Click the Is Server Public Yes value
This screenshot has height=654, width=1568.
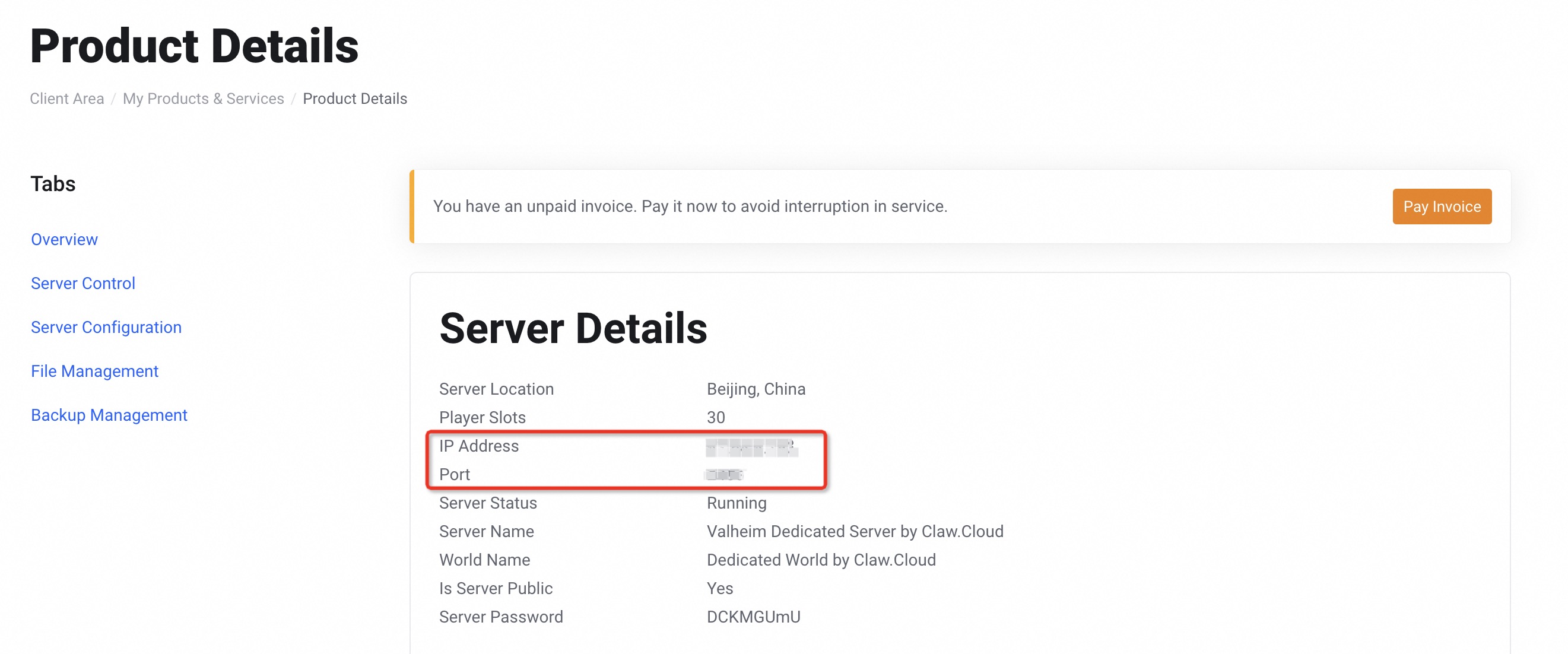click(719, 588)
